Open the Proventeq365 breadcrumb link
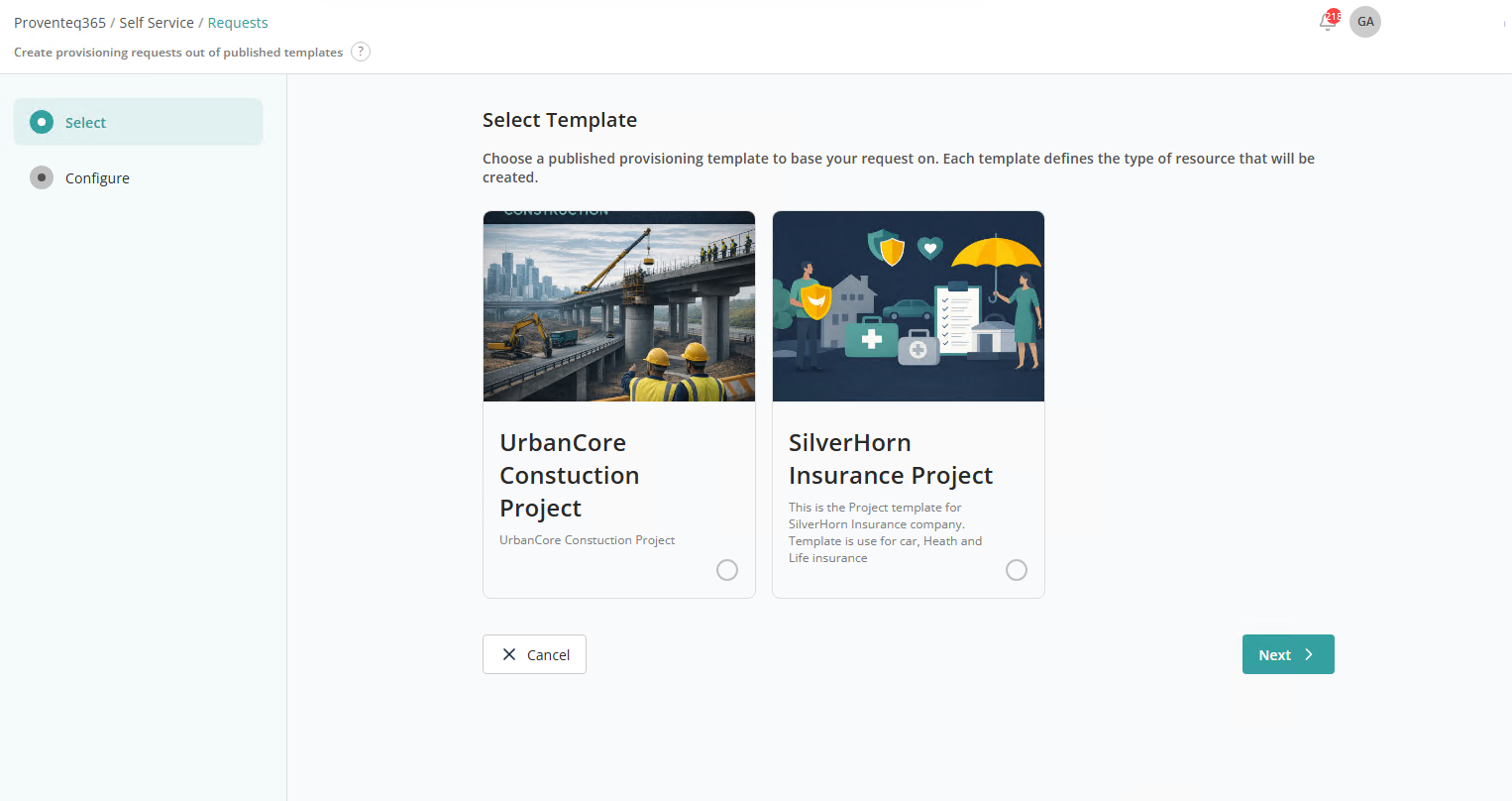The image size is (1512, 801). [x=59, y=23]
